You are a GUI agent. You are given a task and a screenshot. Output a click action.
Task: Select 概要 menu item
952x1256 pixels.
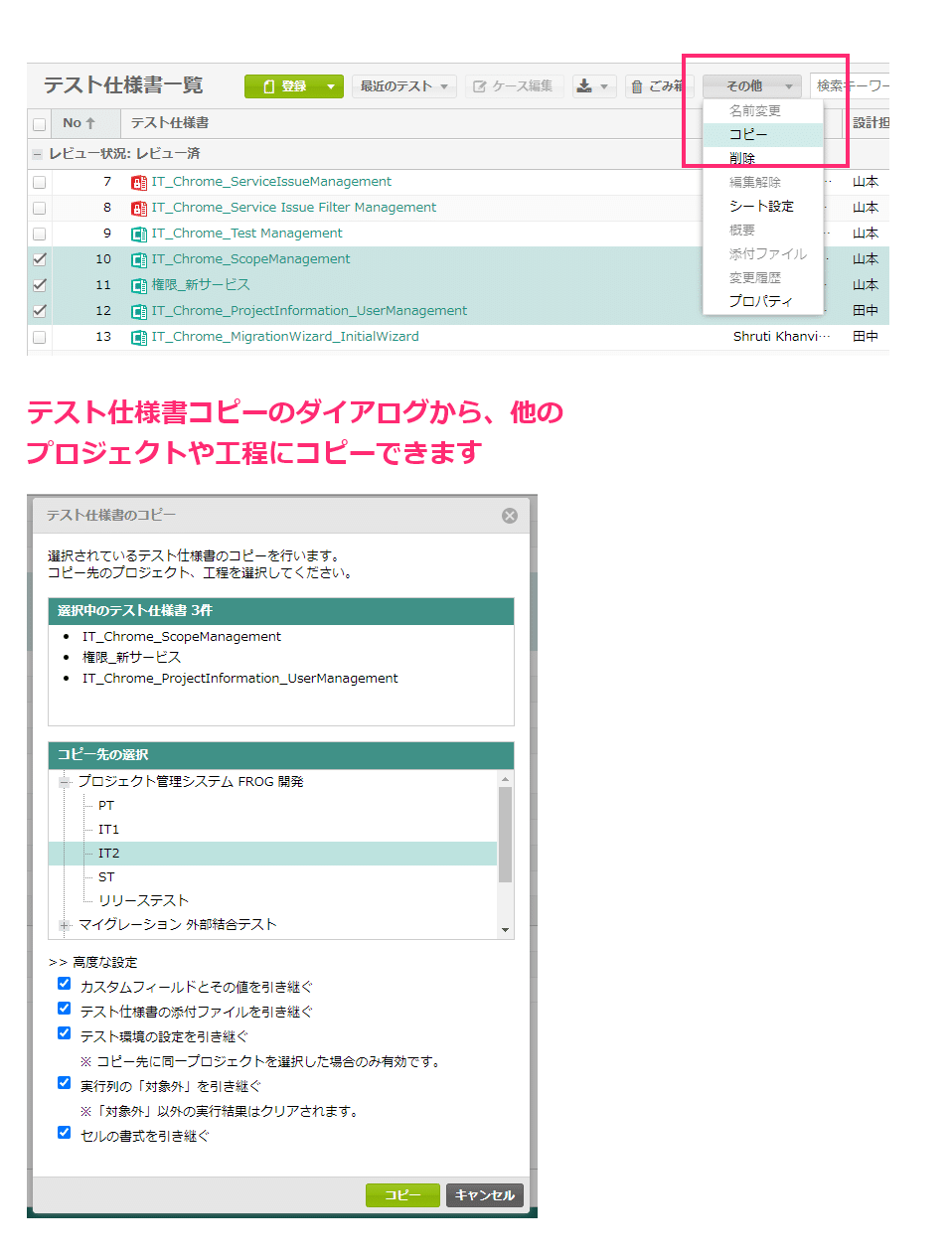coord(763,230)
